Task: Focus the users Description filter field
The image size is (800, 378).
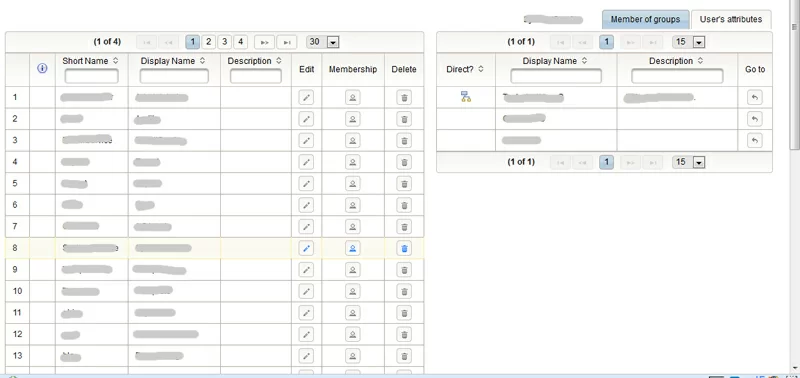Action: pos(256,76)
